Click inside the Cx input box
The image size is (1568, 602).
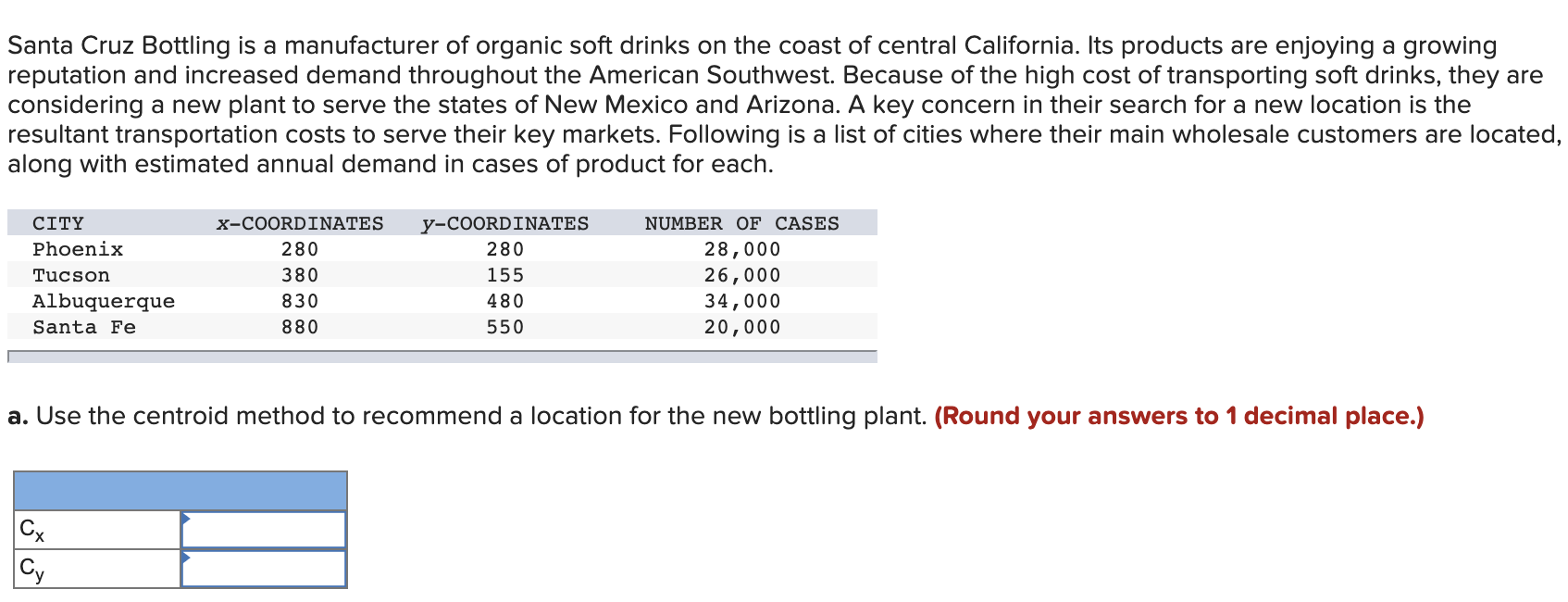(268, 528)
